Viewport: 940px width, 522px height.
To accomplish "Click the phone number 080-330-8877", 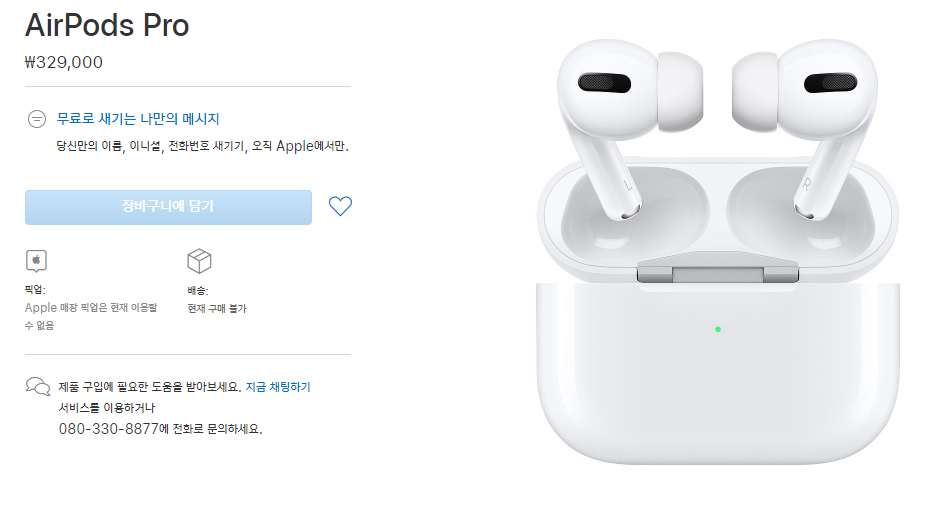I will click(x=107, y=429).
